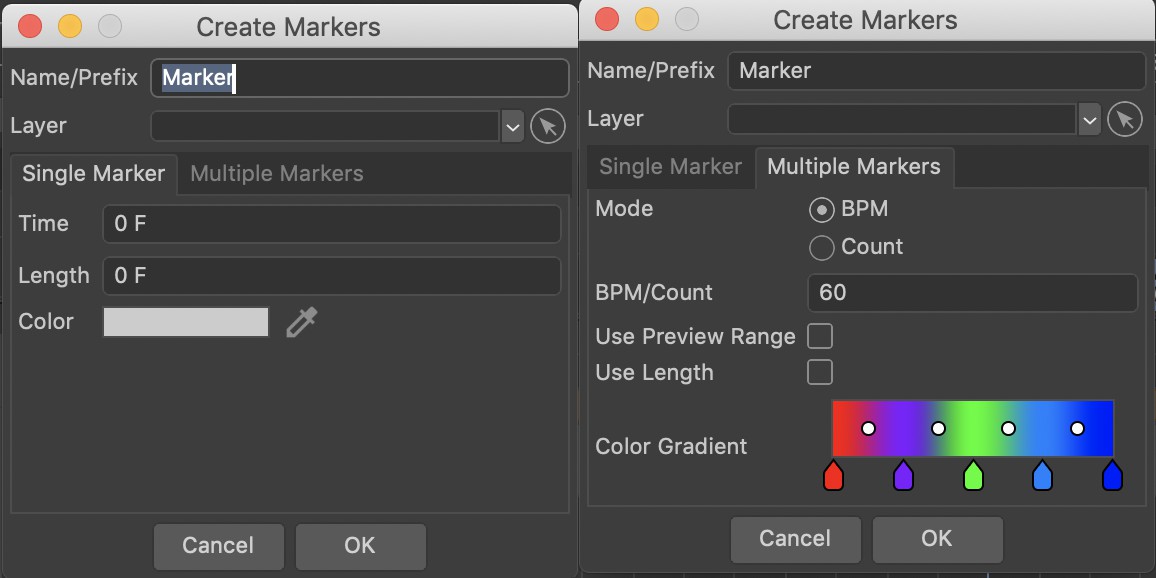The image size is (1156, 578).
Task: Click OK in the Single Marker dialog
Action: click(x=361, y=546)
